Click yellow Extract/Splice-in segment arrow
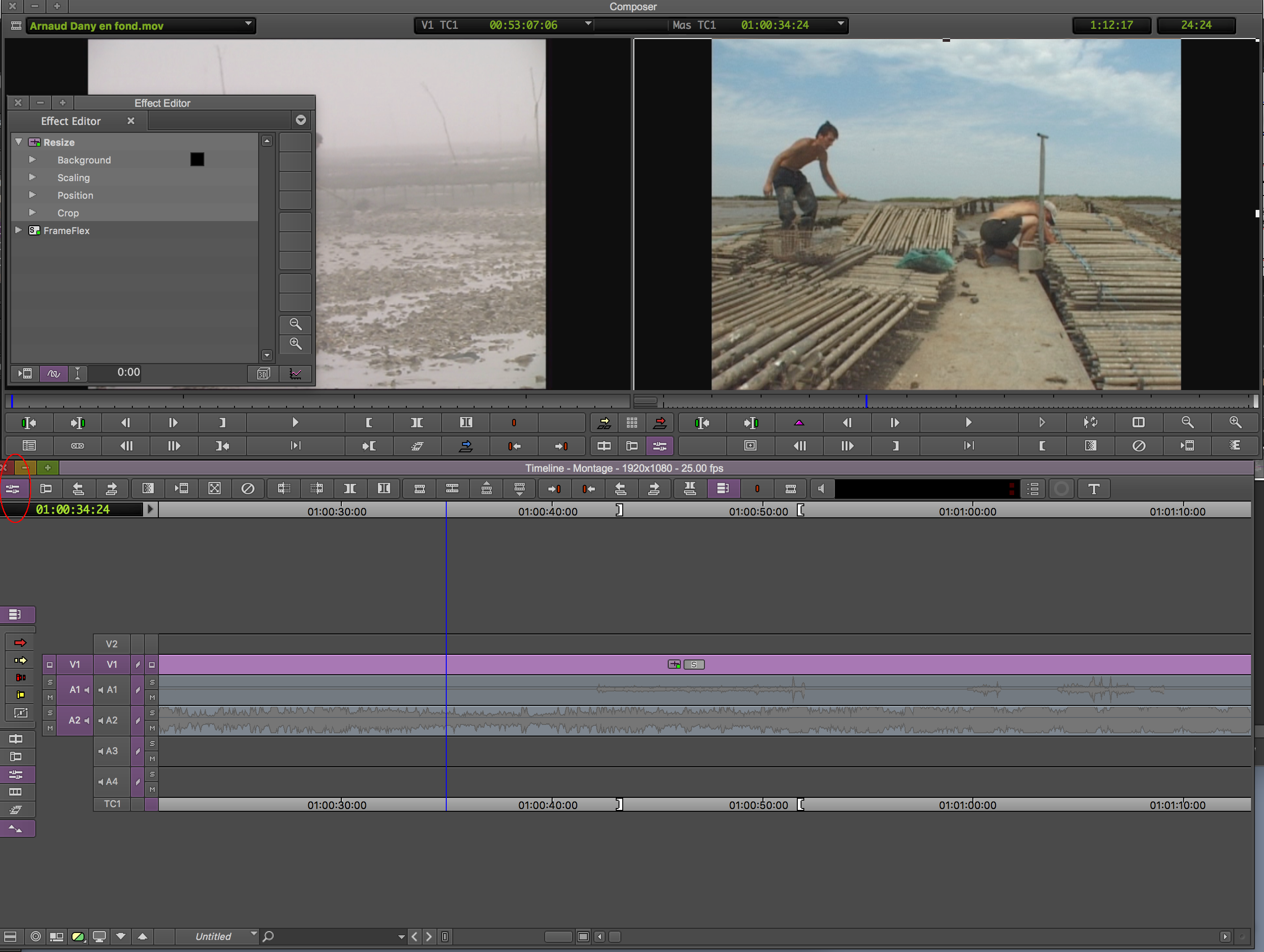The image size is (1264, 952). (x=20, y=660)
